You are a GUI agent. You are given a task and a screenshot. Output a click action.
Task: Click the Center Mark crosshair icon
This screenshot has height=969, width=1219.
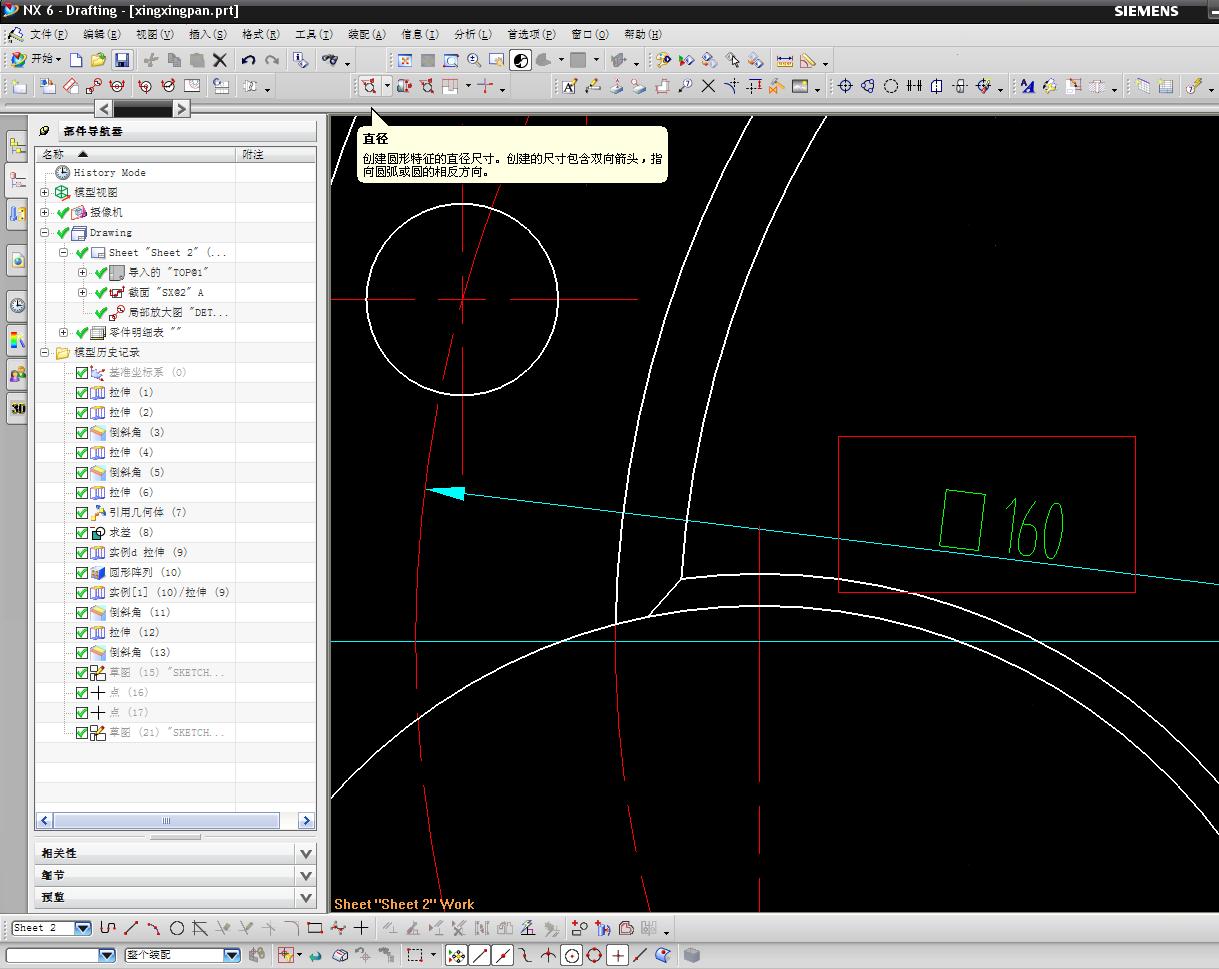845,87
